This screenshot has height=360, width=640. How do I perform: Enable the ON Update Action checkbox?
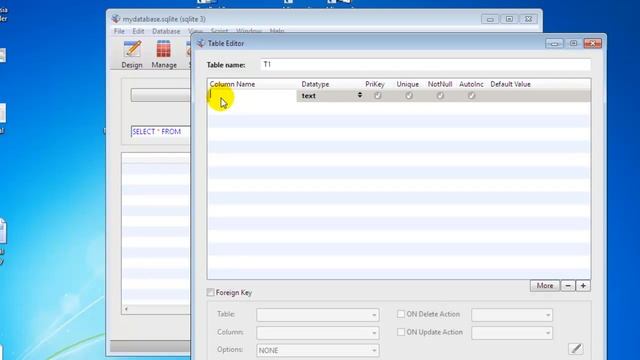(x=401, y=332)
